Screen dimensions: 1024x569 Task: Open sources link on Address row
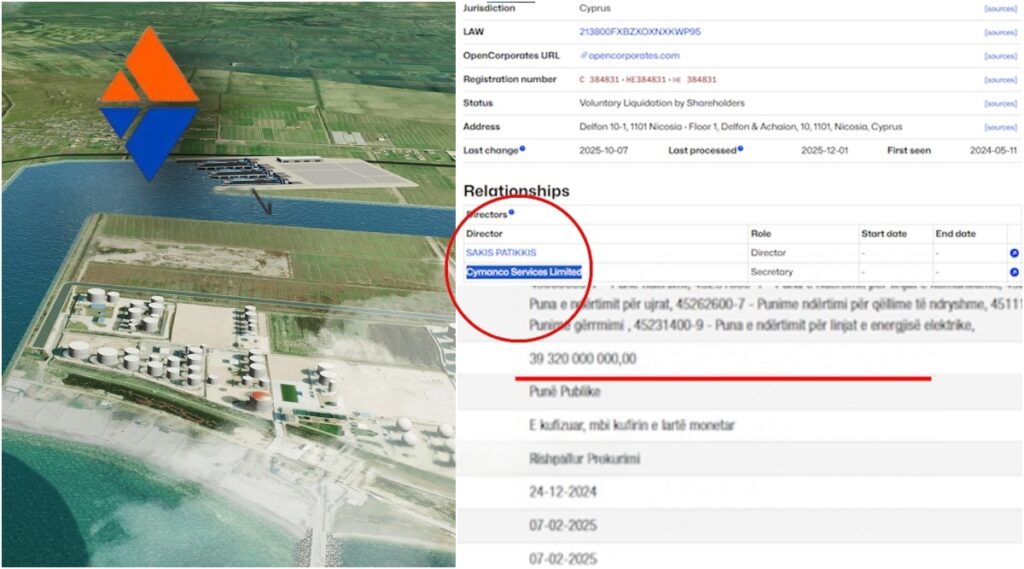[x=1000, y=127]
